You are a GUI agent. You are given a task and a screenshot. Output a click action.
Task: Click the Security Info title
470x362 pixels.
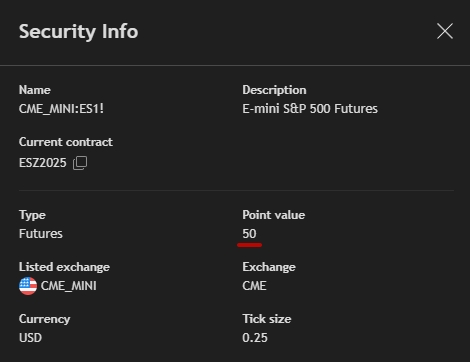point(78,32)
